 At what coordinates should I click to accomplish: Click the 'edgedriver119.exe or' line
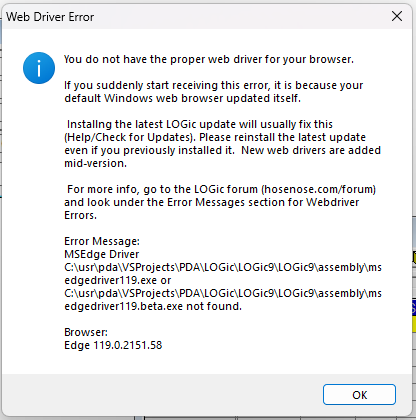(118, 280)
